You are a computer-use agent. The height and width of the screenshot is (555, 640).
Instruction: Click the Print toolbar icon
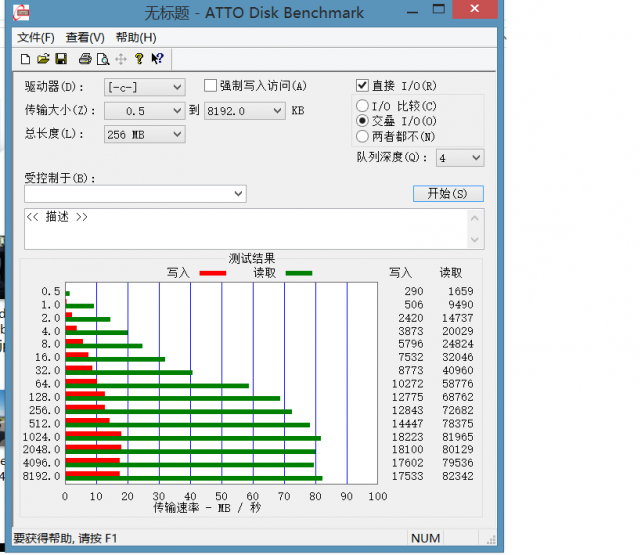(x=85, y=59)
